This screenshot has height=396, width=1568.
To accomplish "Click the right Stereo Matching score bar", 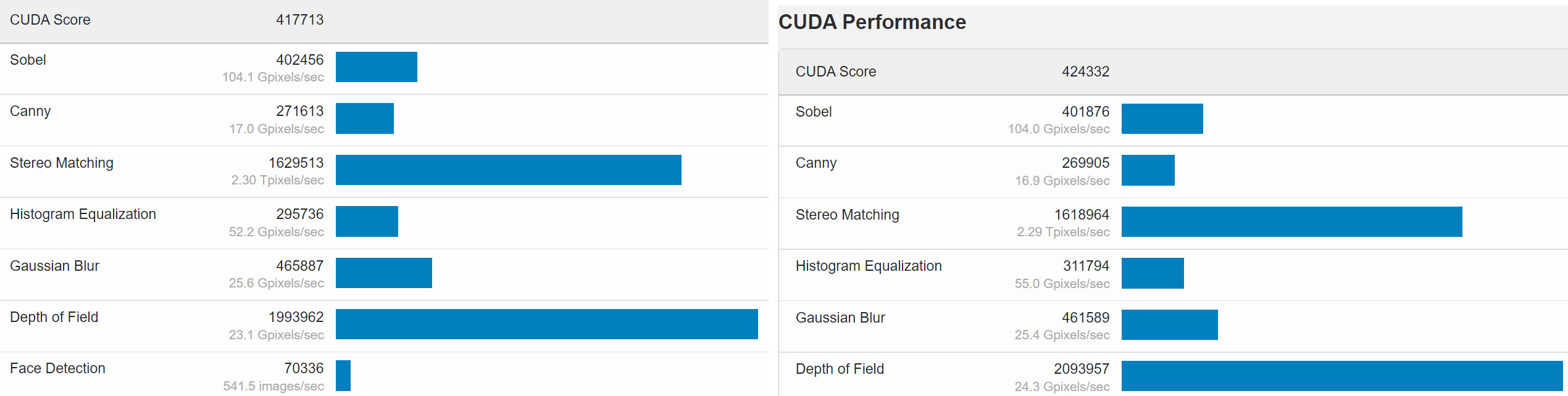I will 1292,221.
